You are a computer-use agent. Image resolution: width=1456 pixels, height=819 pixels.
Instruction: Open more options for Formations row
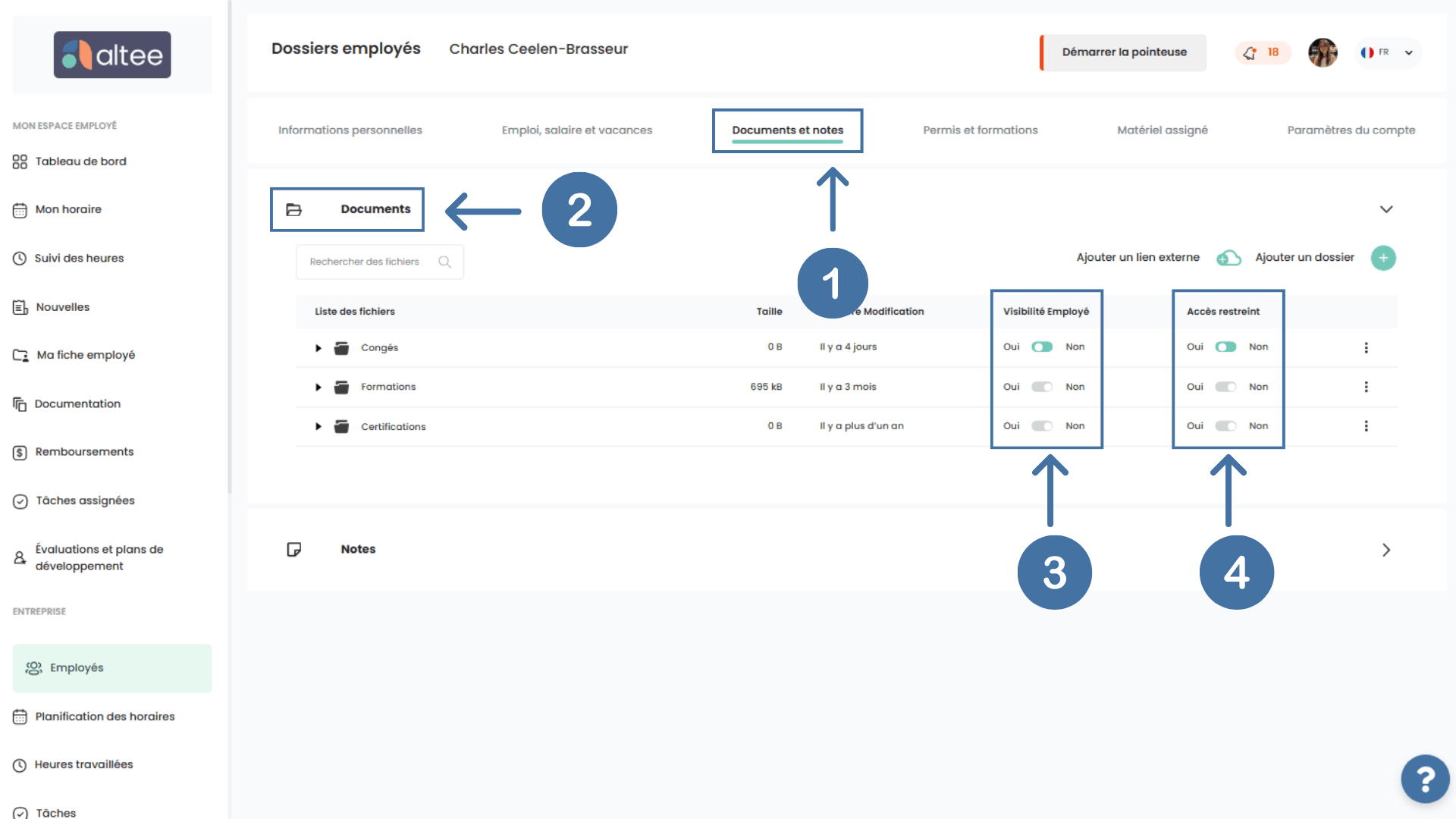click(x=1367, y=387)
